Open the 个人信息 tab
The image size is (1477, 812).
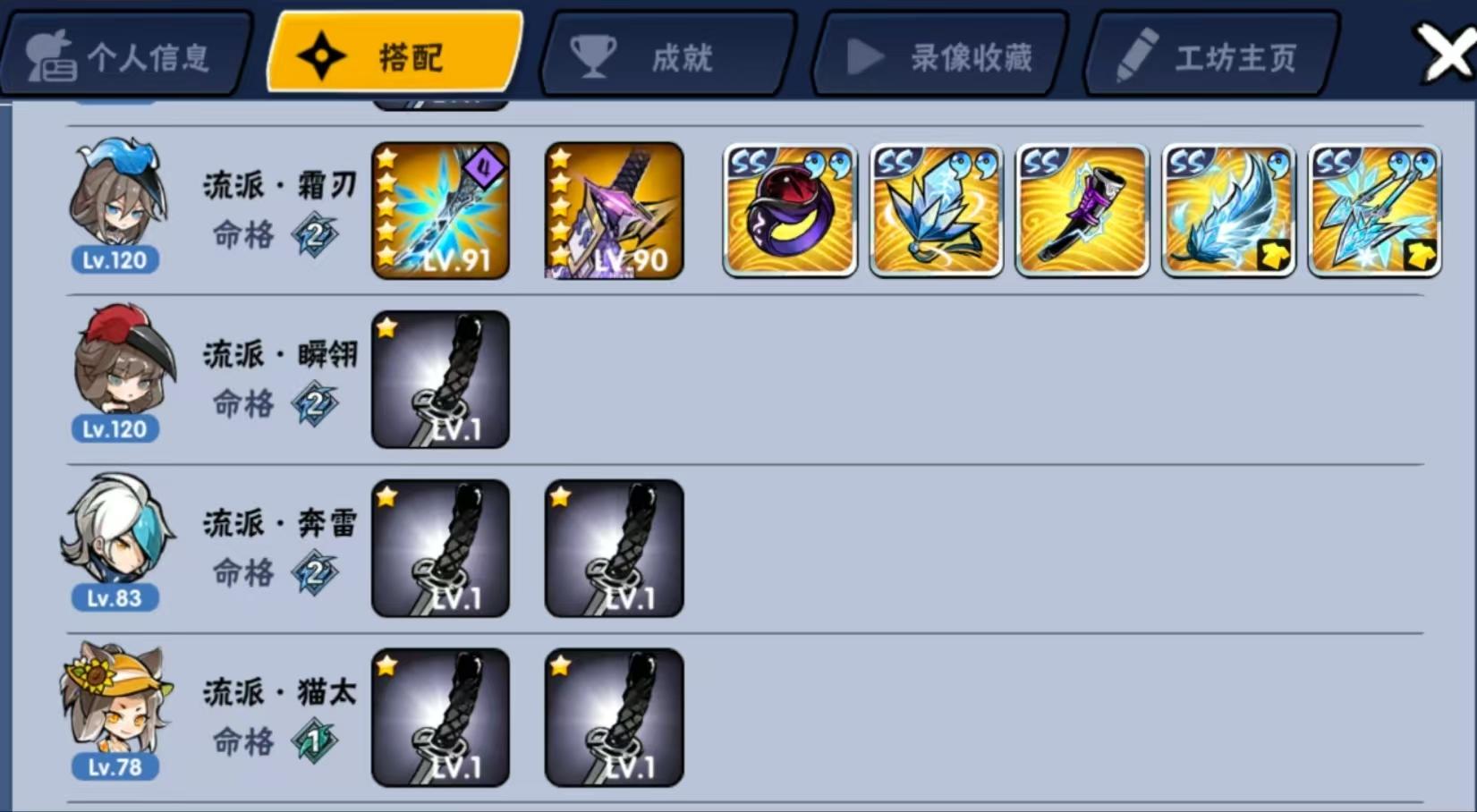[125, 55]
